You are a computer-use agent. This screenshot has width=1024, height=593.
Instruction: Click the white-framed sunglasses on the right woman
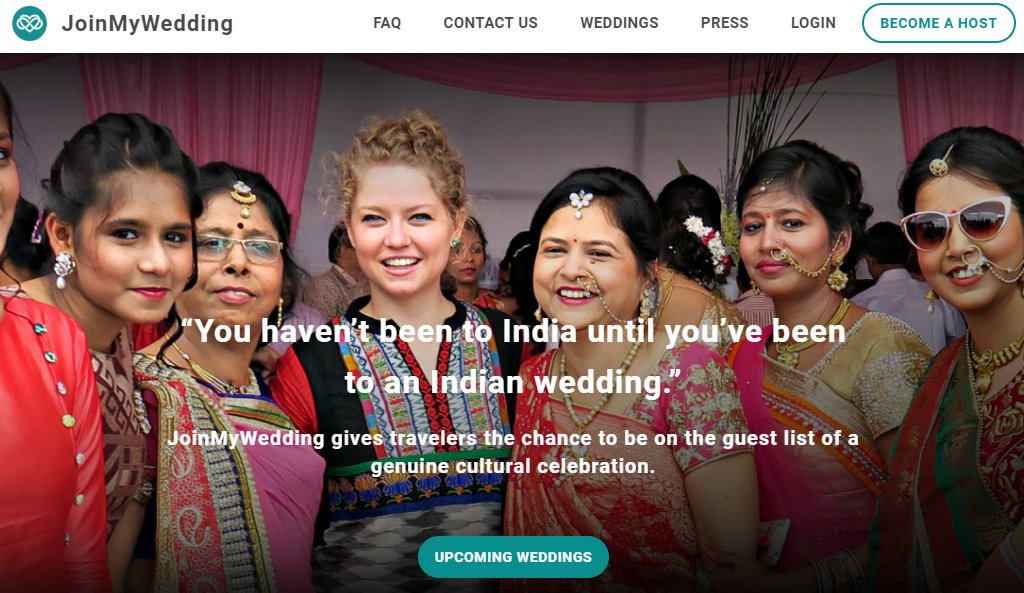coord(957,223)
